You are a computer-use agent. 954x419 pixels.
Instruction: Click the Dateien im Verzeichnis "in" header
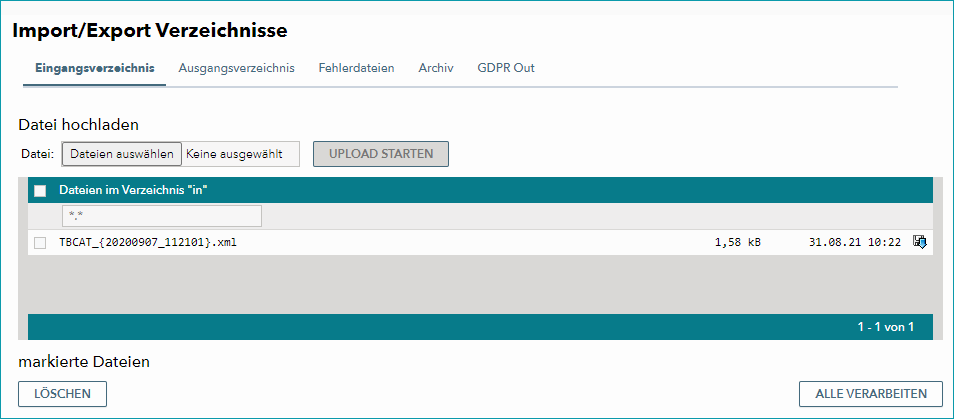[134, 190]
